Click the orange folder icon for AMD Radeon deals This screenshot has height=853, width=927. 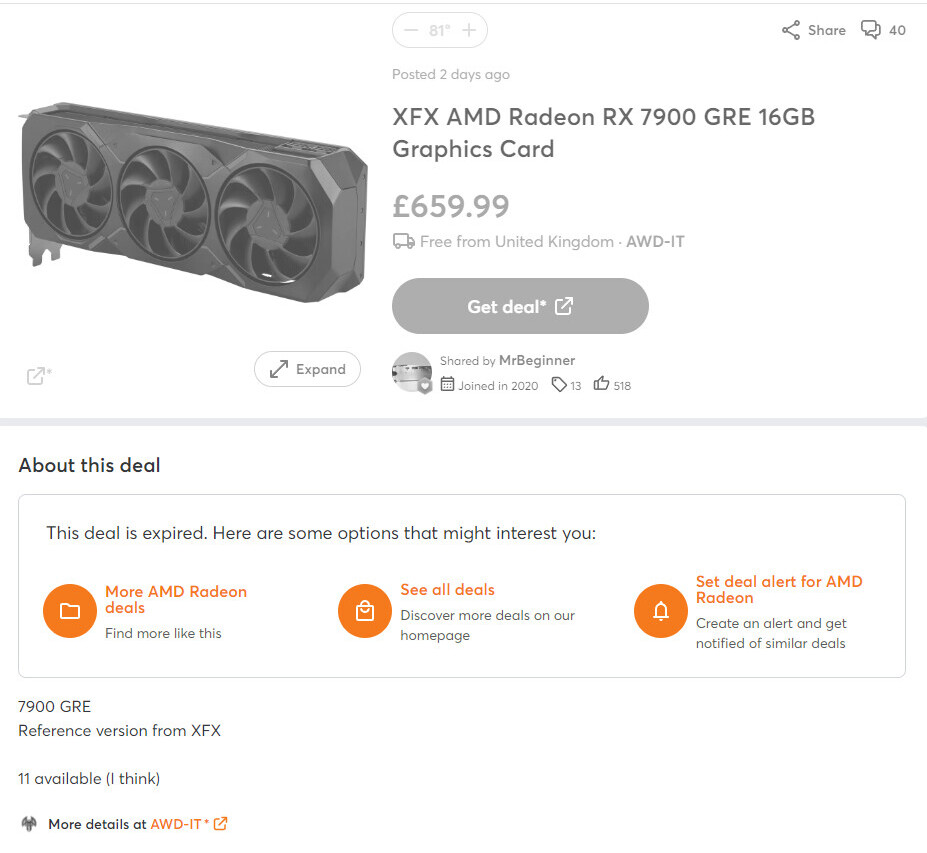[70, 611]
